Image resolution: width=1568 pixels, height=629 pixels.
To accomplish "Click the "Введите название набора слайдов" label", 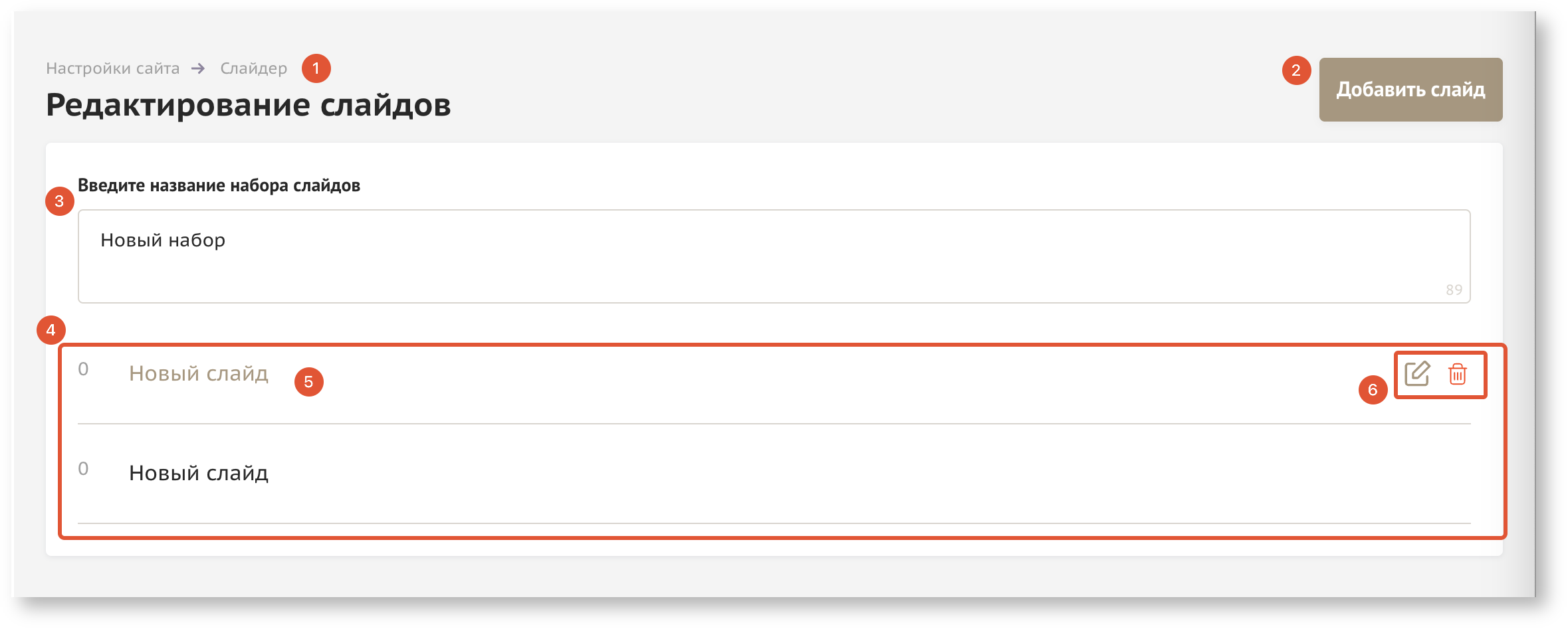I will pyautogui.click(x=219, y=185).
